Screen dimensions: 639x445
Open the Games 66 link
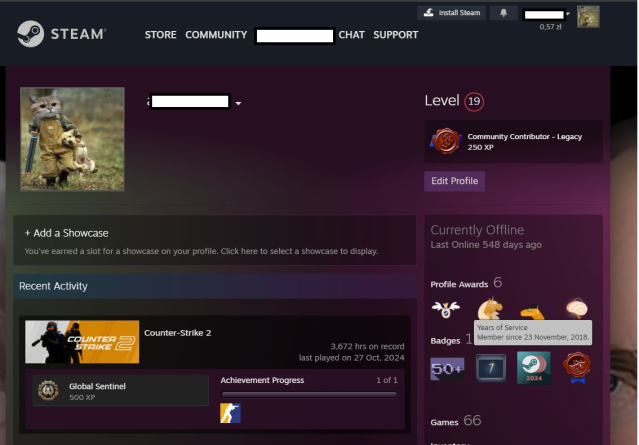(456, 421)
